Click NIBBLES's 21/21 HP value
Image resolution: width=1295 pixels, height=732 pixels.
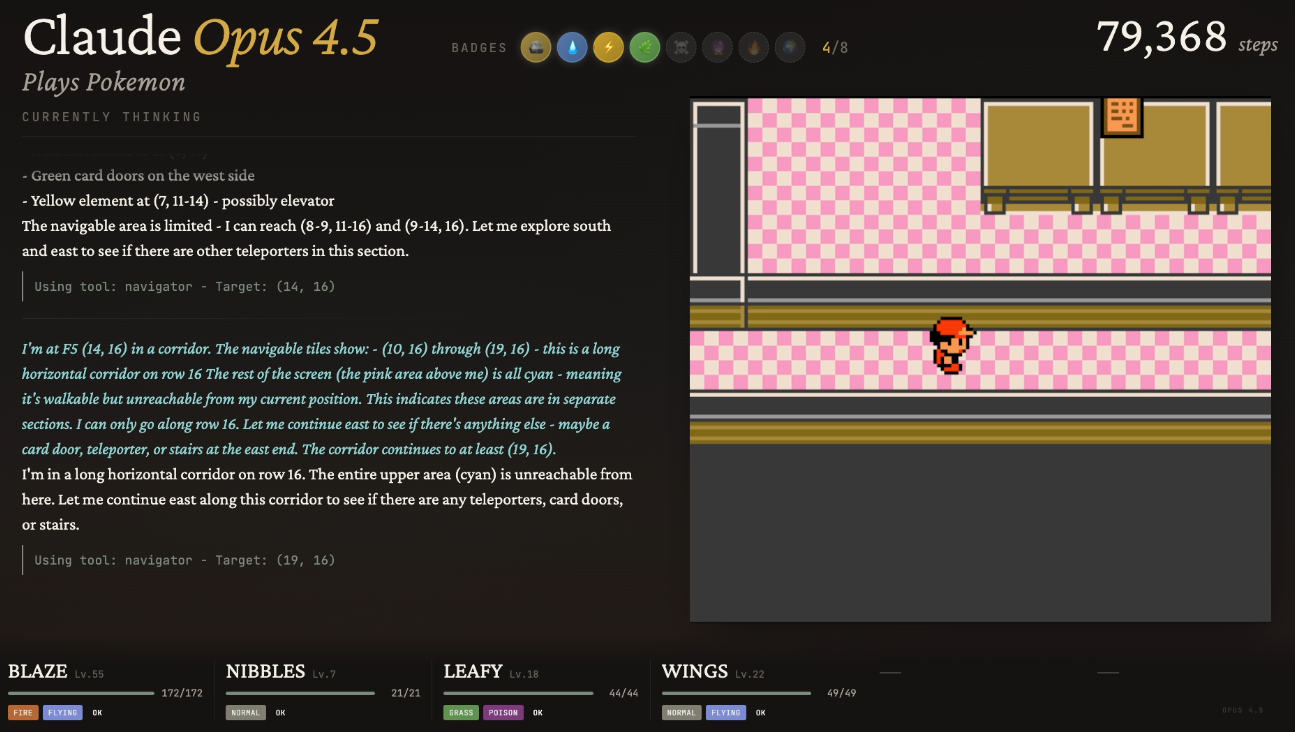406,693
